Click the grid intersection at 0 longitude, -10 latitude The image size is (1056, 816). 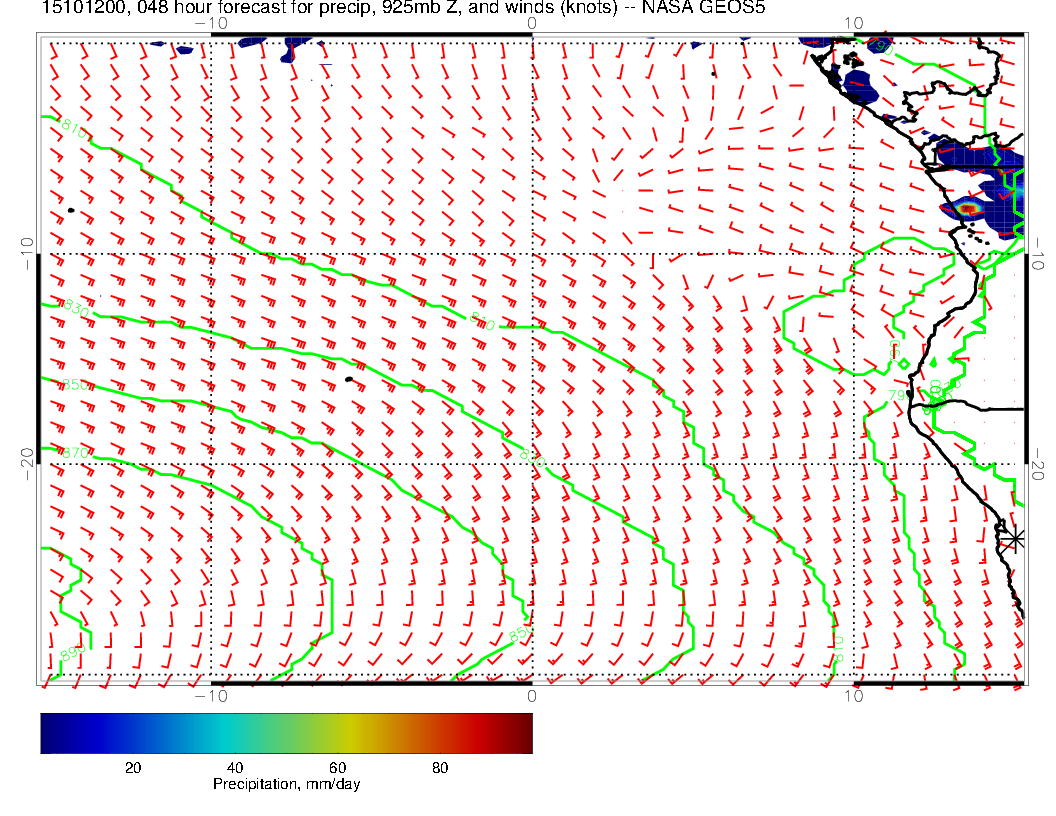tap(531, 254)
